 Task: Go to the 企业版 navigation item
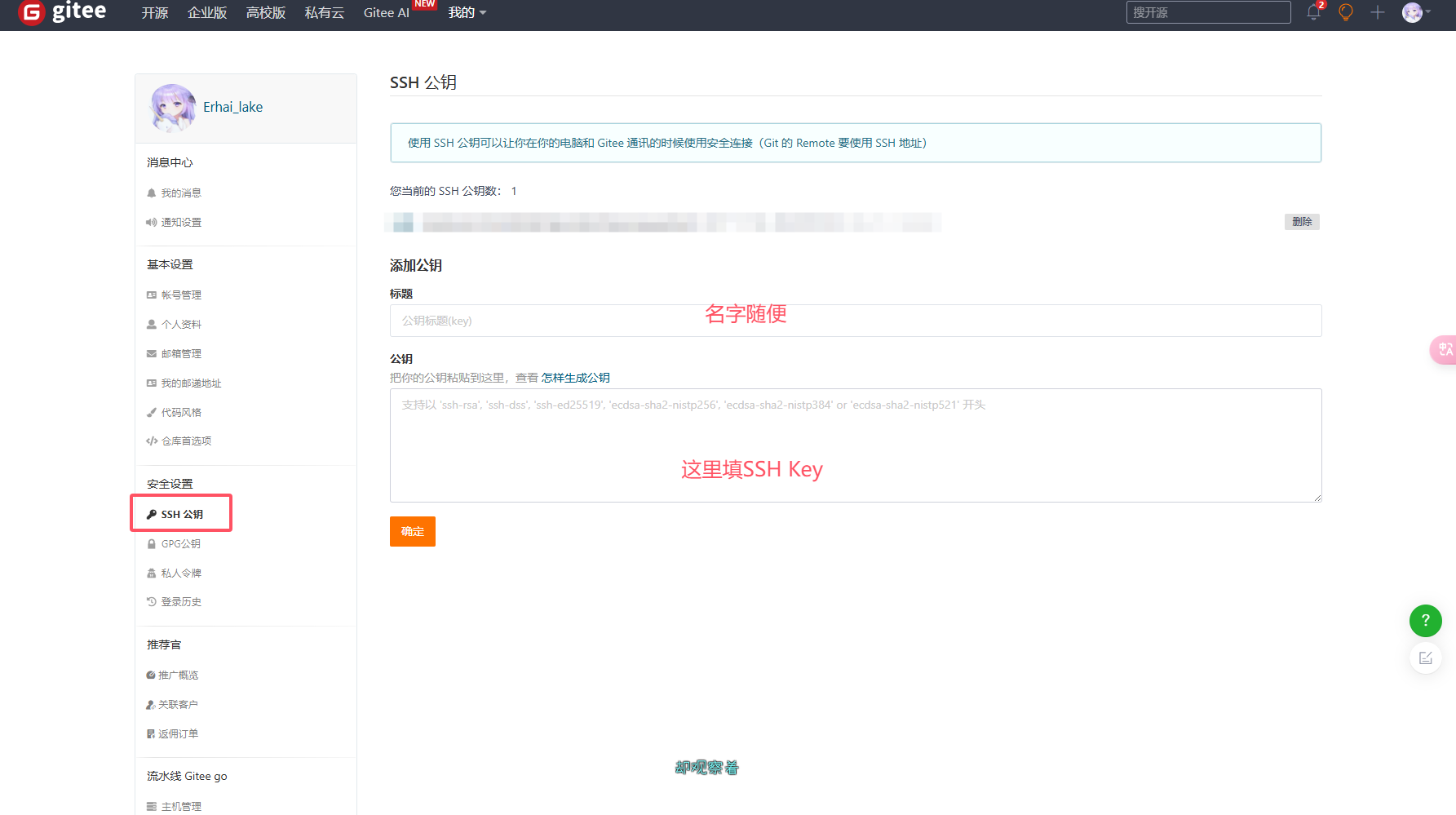pos(207,12)
